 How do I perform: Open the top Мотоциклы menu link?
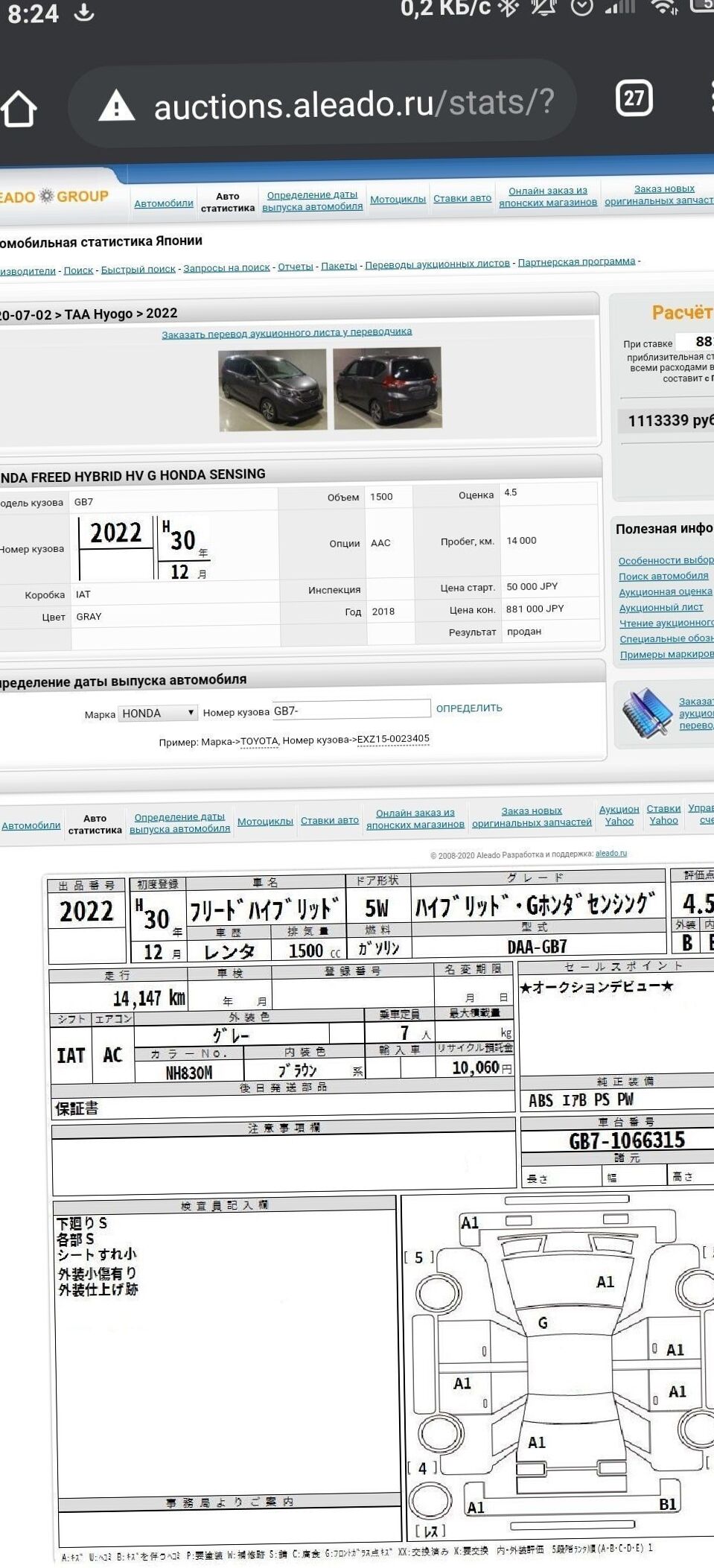(398, 199)
